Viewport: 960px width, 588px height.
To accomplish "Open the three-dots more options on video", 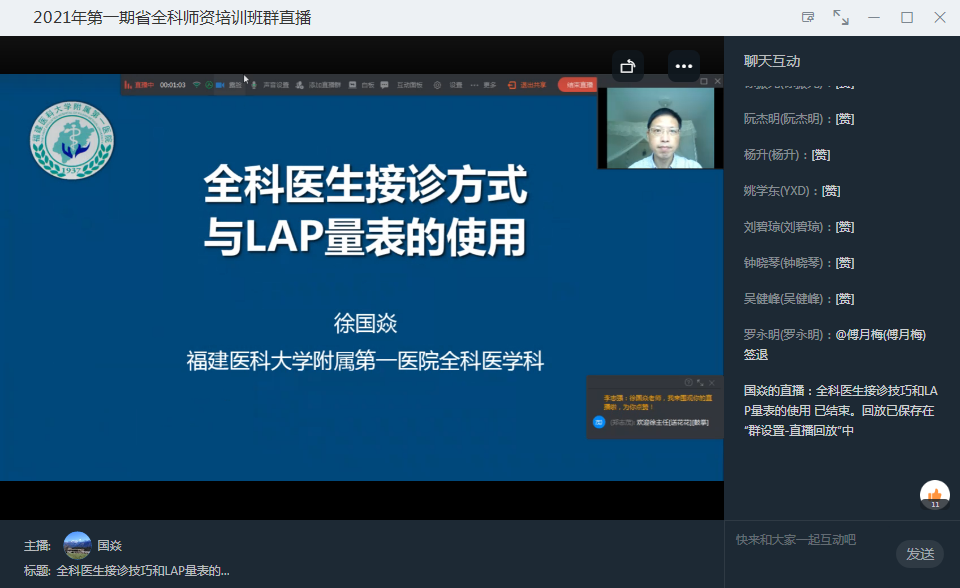I will click(684, 66).
